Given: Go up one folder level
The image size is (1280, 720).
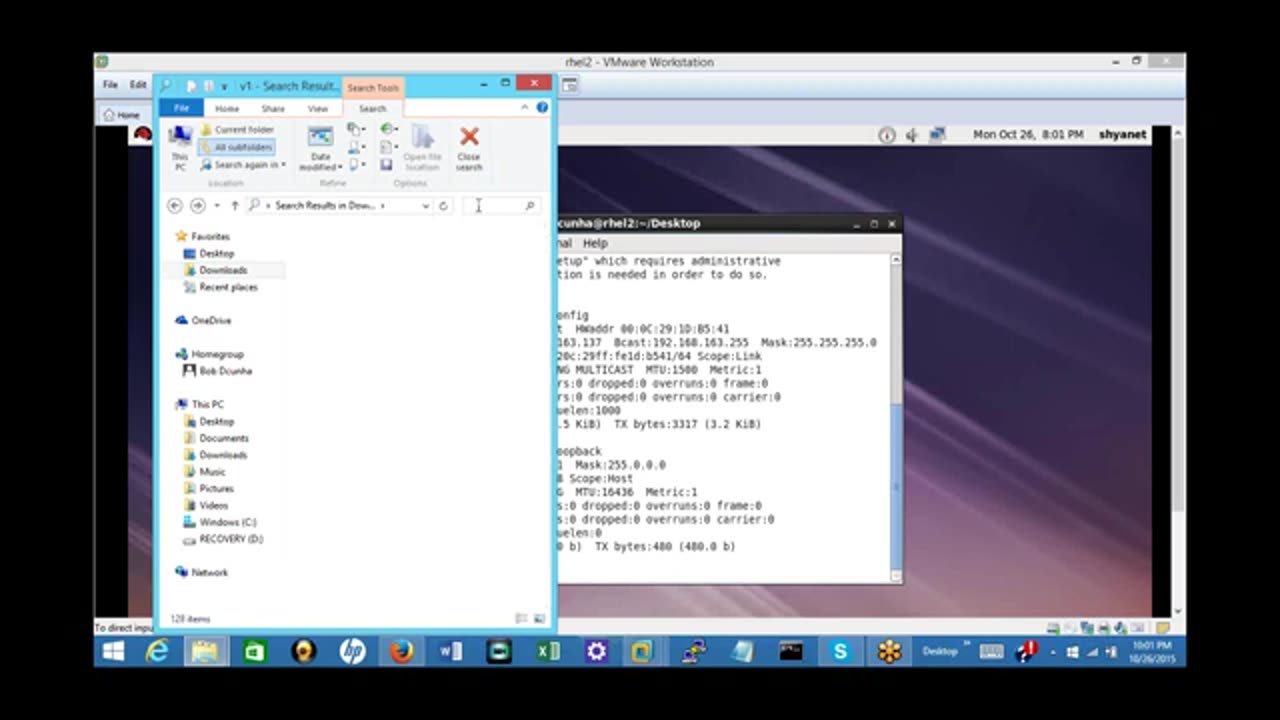Looking at the screenshot, I should (x=235, y=205).
